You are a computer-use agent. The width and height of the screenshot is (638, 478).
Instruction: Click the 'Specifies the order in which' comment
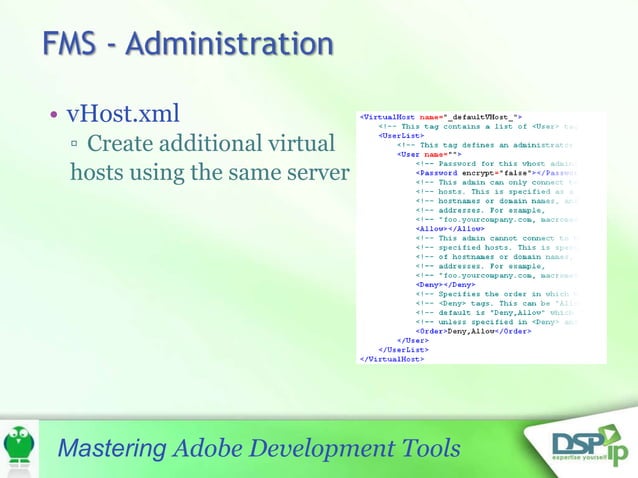(496, 294)
